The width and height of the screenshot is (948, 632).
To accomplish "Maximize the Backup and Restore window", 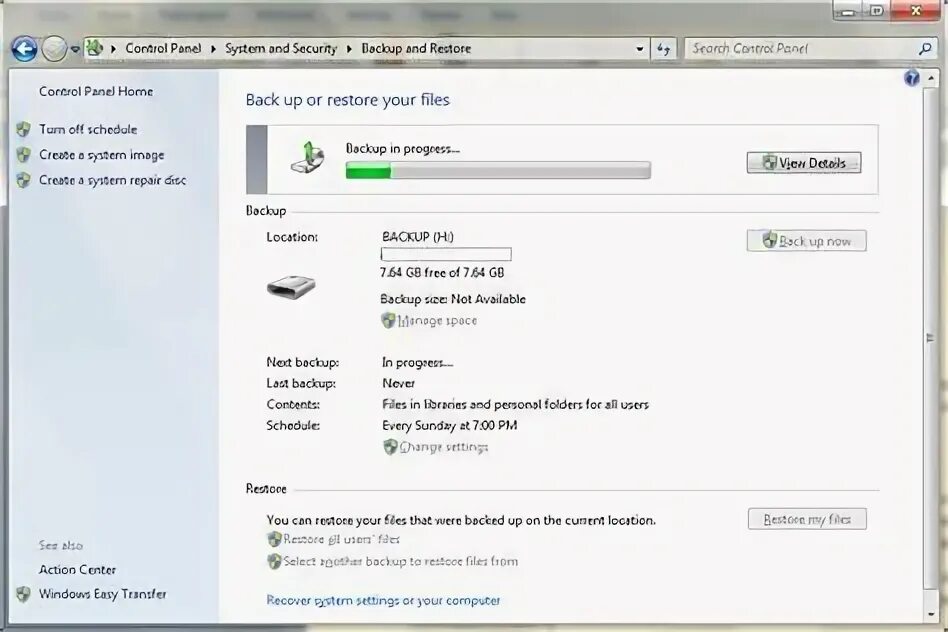I will [876, 11].
